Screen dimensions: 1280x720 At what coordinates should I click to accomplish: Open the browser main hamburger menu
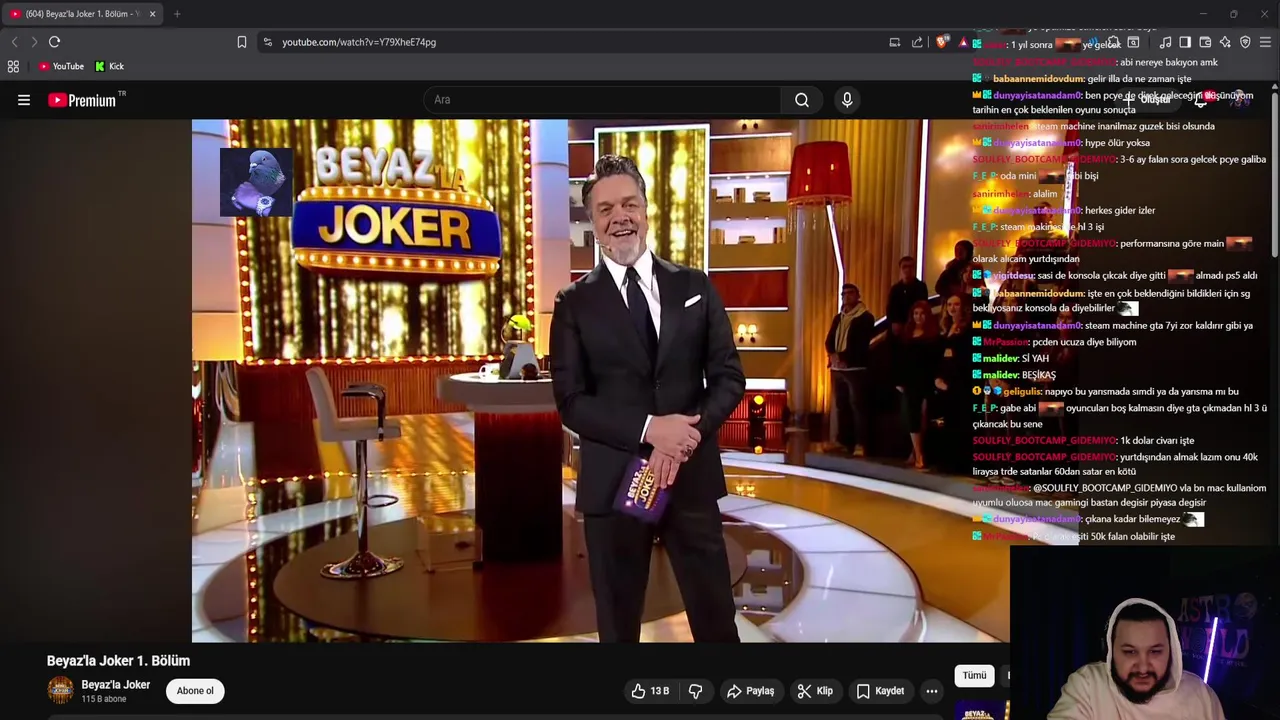tap(1265, 42)
